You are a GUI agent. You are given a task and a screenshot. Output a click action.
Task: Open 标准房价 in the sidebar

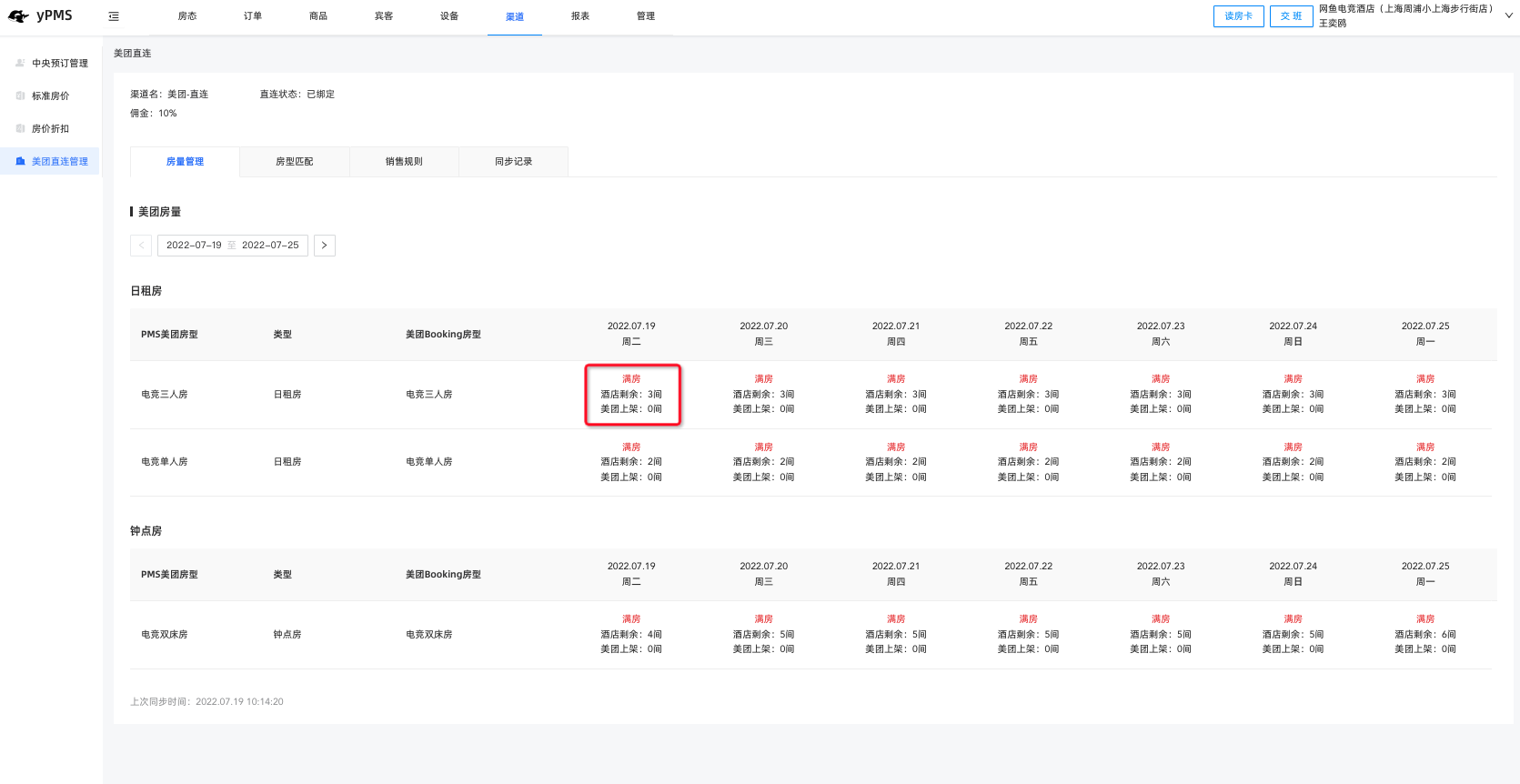click(51, 96)
